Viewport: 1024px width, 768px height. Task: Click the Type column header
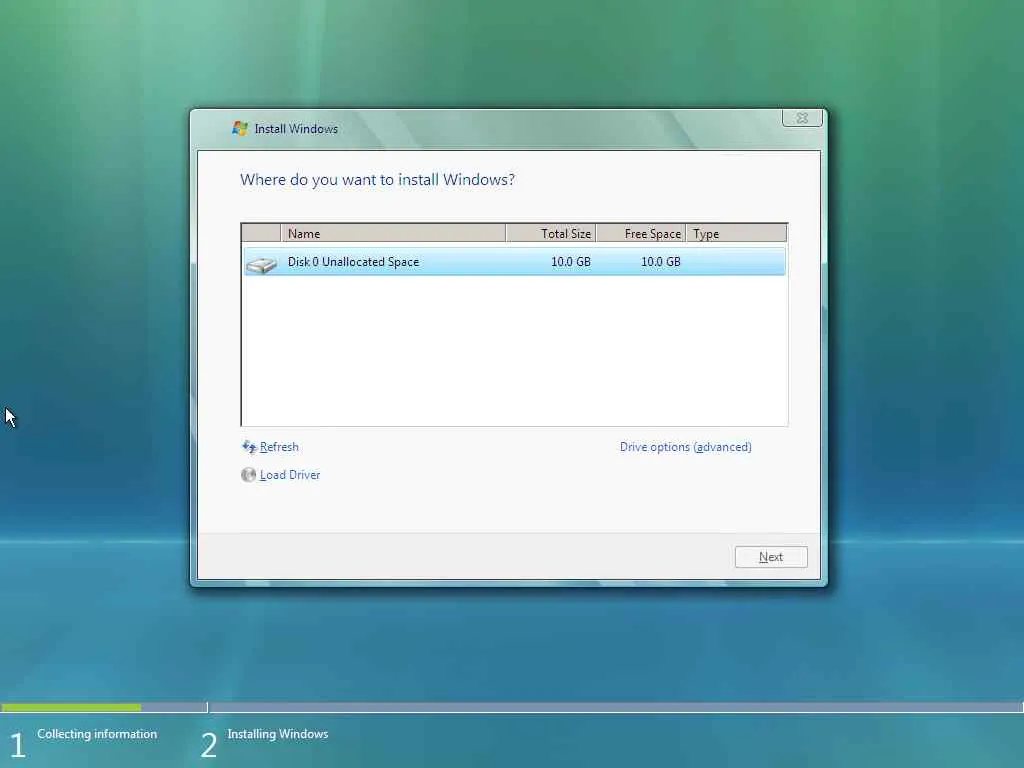[x=737, y=233]
